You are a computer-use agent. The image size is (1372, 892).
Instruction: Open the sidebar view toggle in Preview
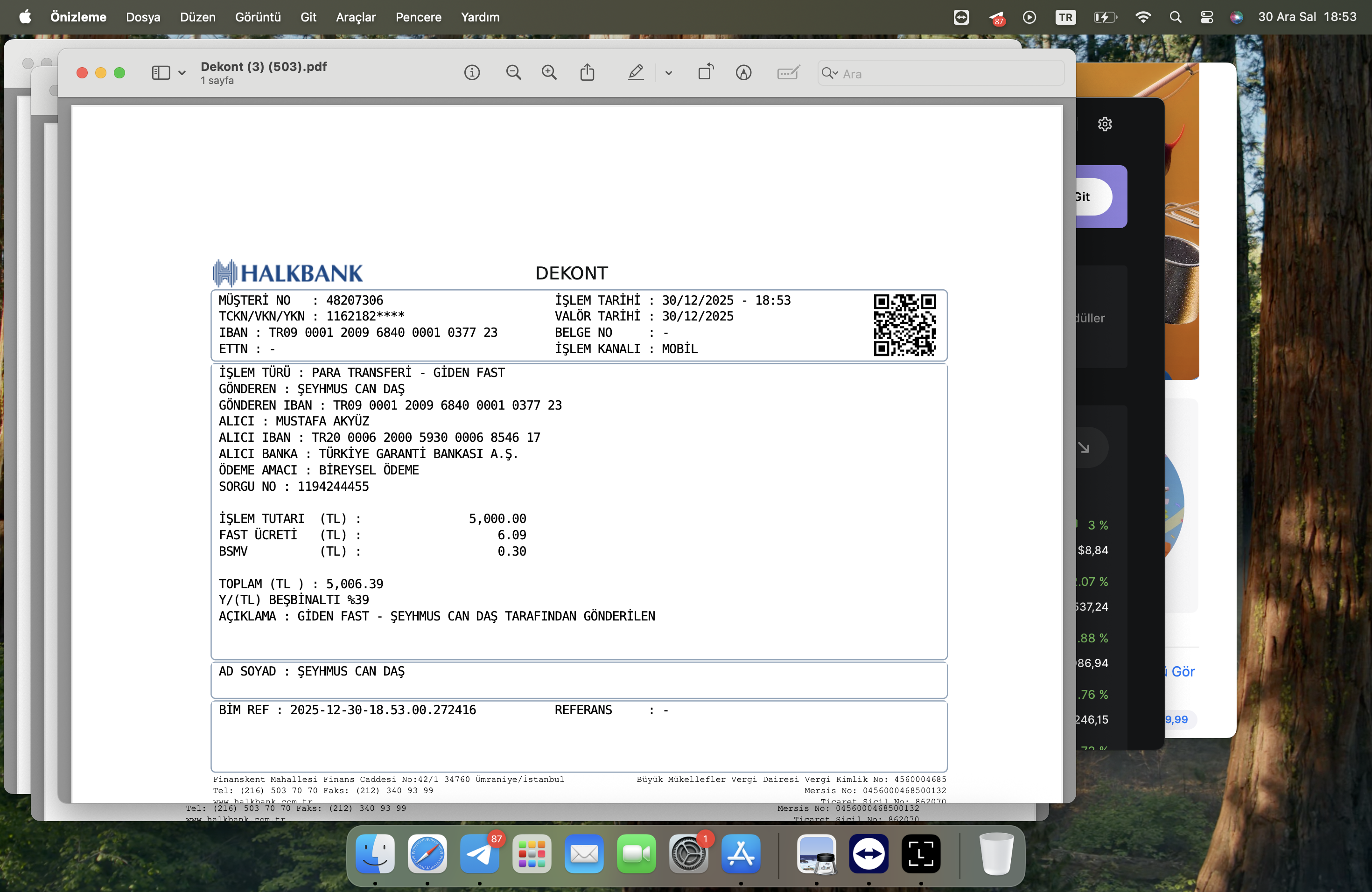161,73
